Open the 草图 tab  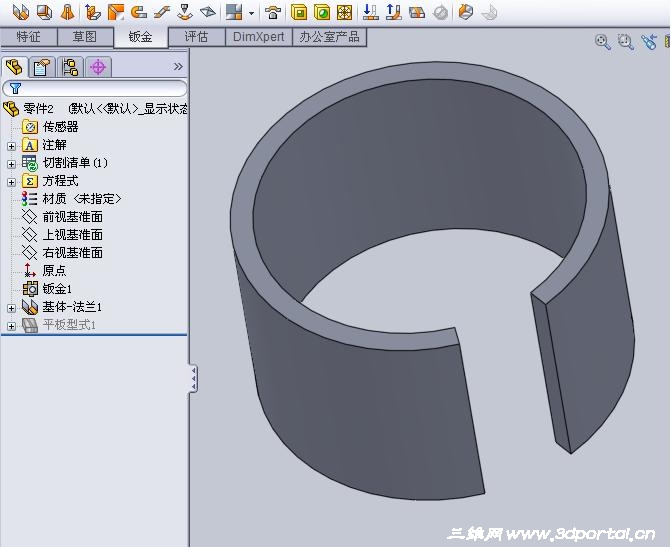85,37
